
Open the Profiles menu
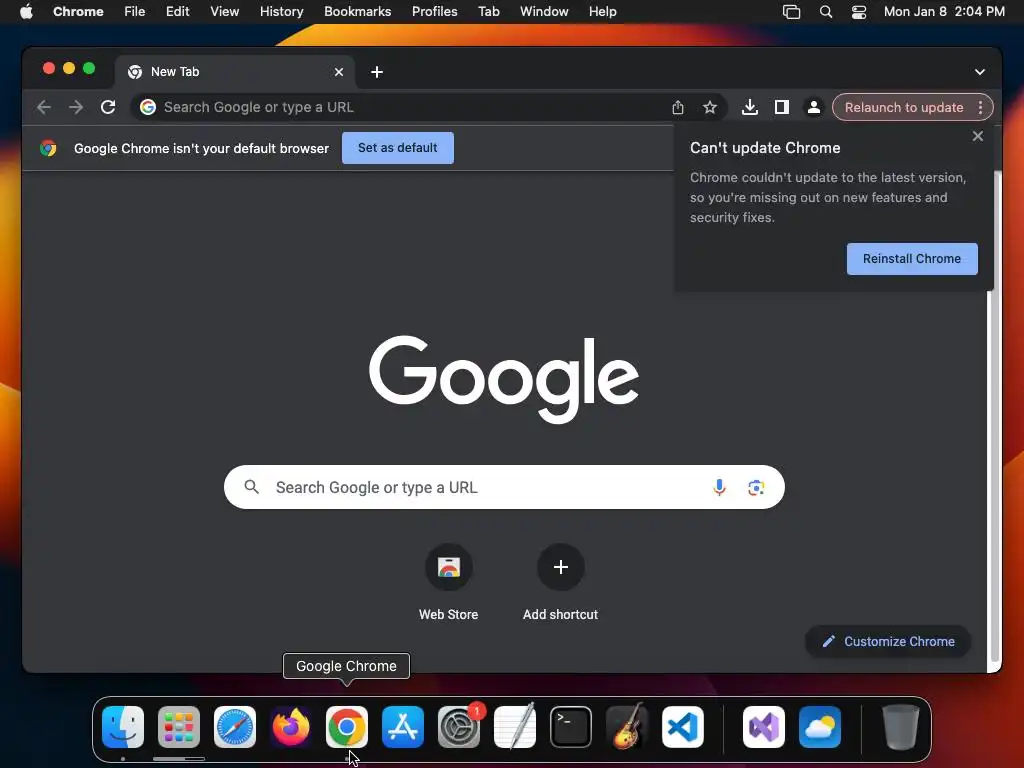point(434,11)
